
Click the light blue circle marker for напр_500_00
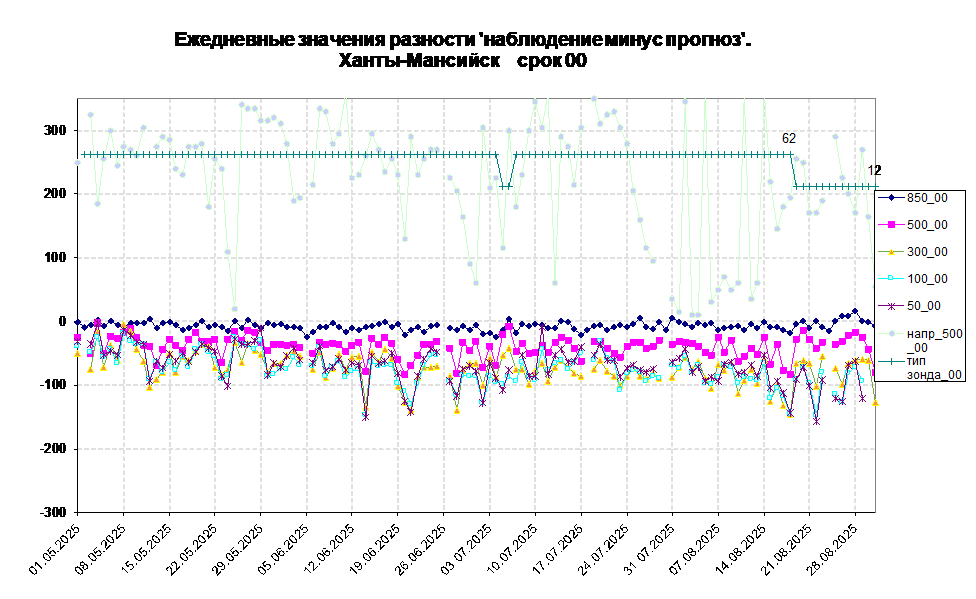point(891,333)
